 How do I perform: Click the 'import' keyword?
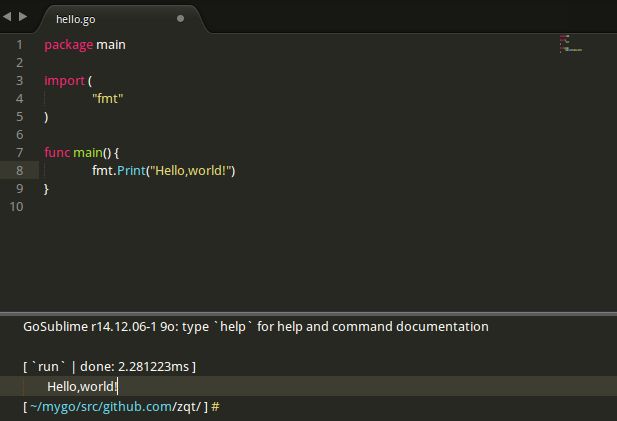coord(65,81)
